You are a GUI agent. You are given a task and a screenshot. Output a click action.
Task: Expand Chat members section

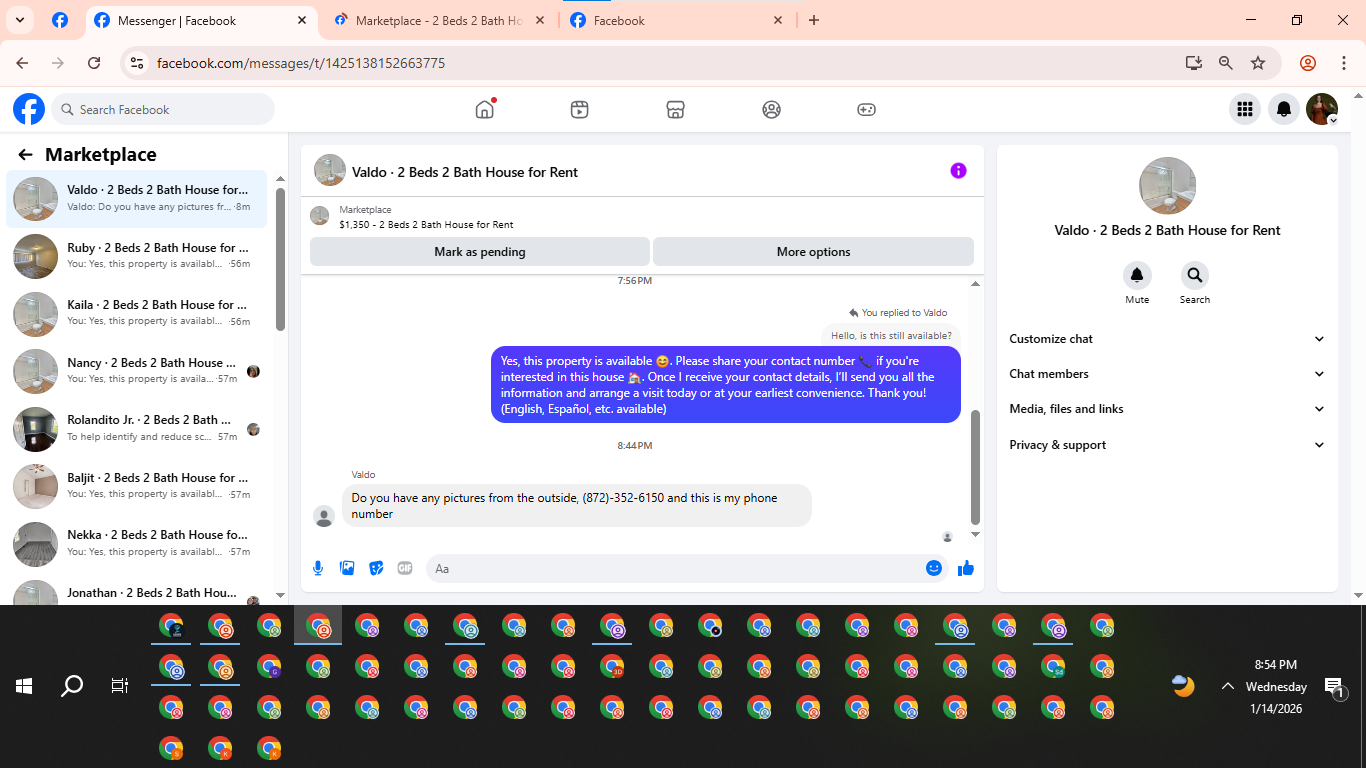coord(1167,374)
